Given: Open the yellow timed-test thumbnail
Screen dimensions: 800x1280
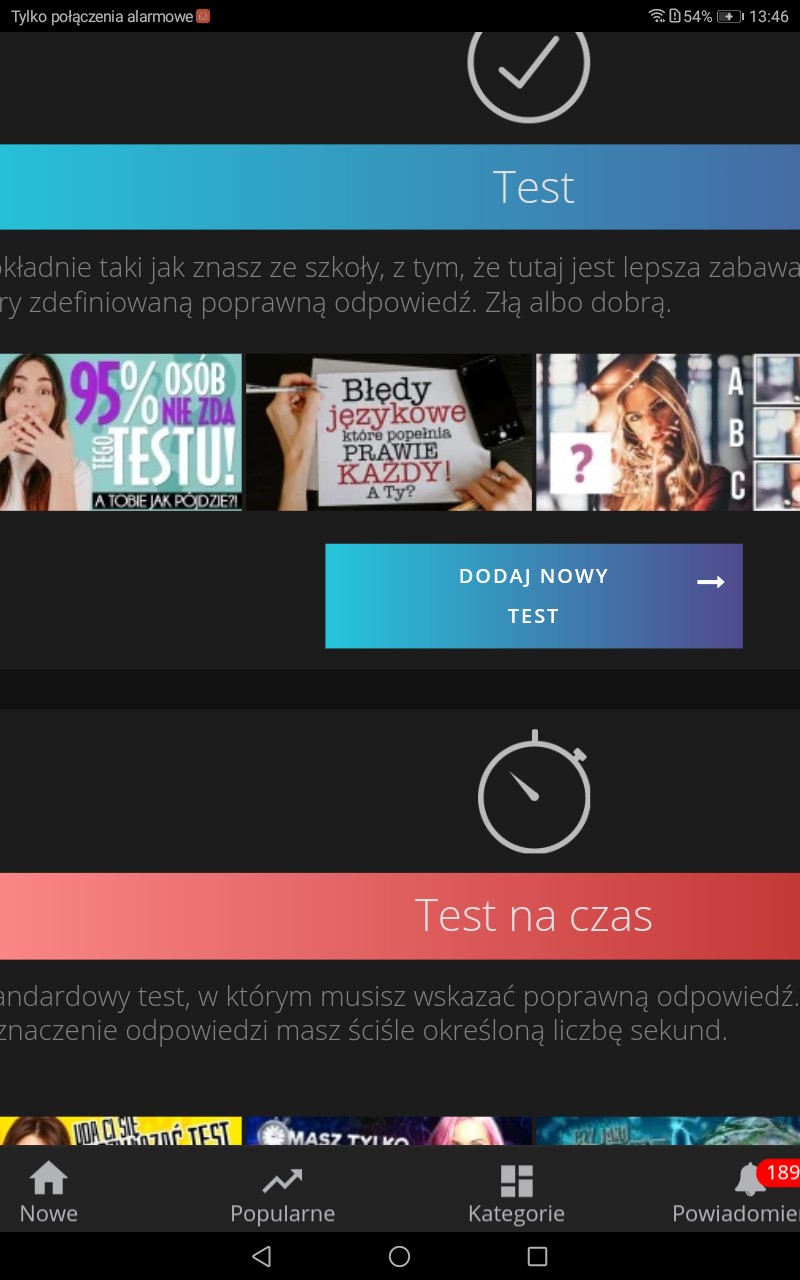Looking at the screenshot, I should pos(121,1131).
